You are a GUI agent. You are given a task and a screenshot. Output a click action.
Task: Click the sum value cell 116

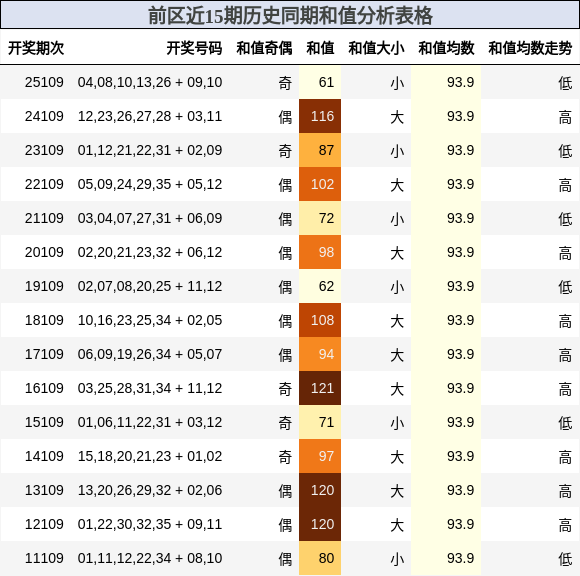[320, 116]
